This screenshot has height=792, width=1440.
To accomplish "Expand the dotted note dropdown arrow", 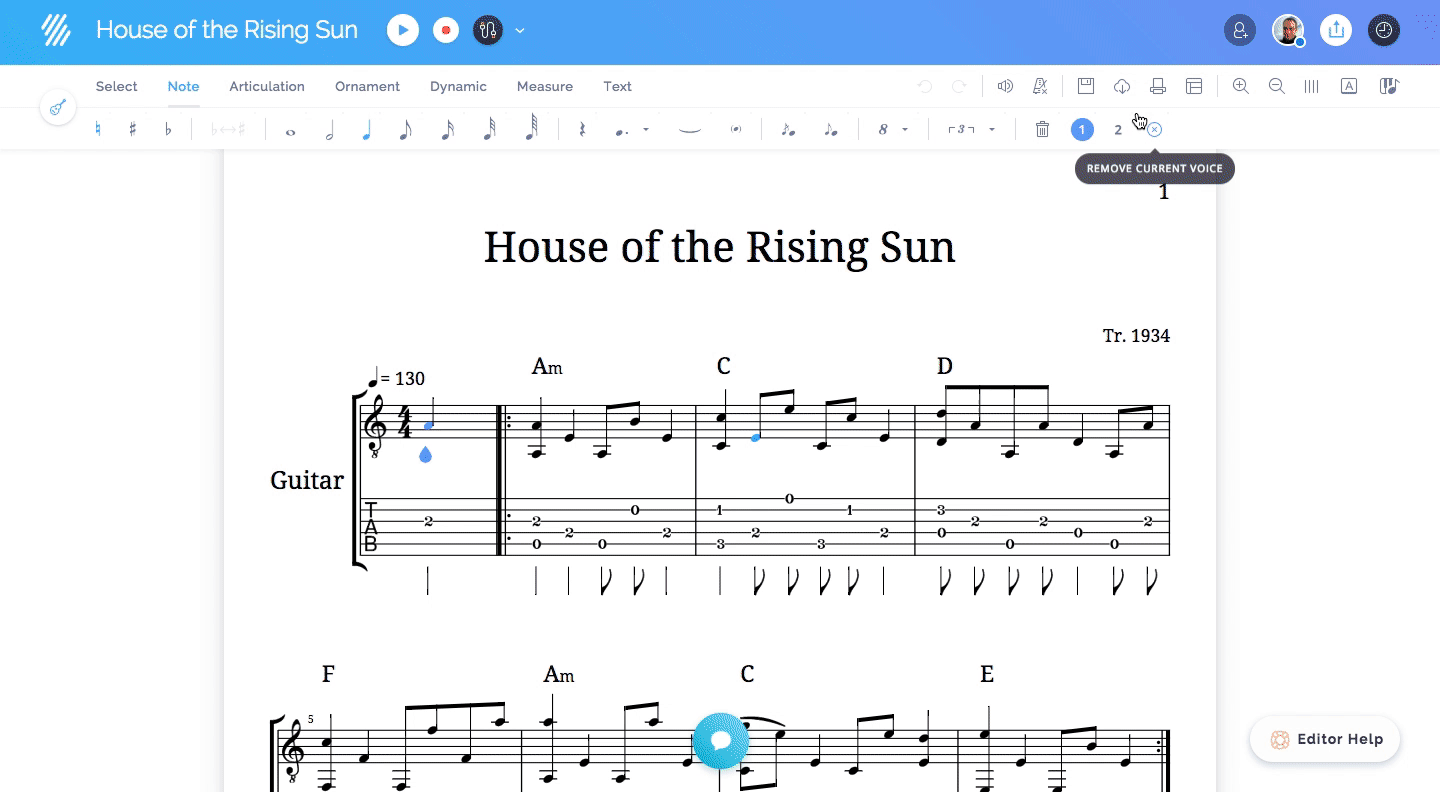I will (646, 130).
